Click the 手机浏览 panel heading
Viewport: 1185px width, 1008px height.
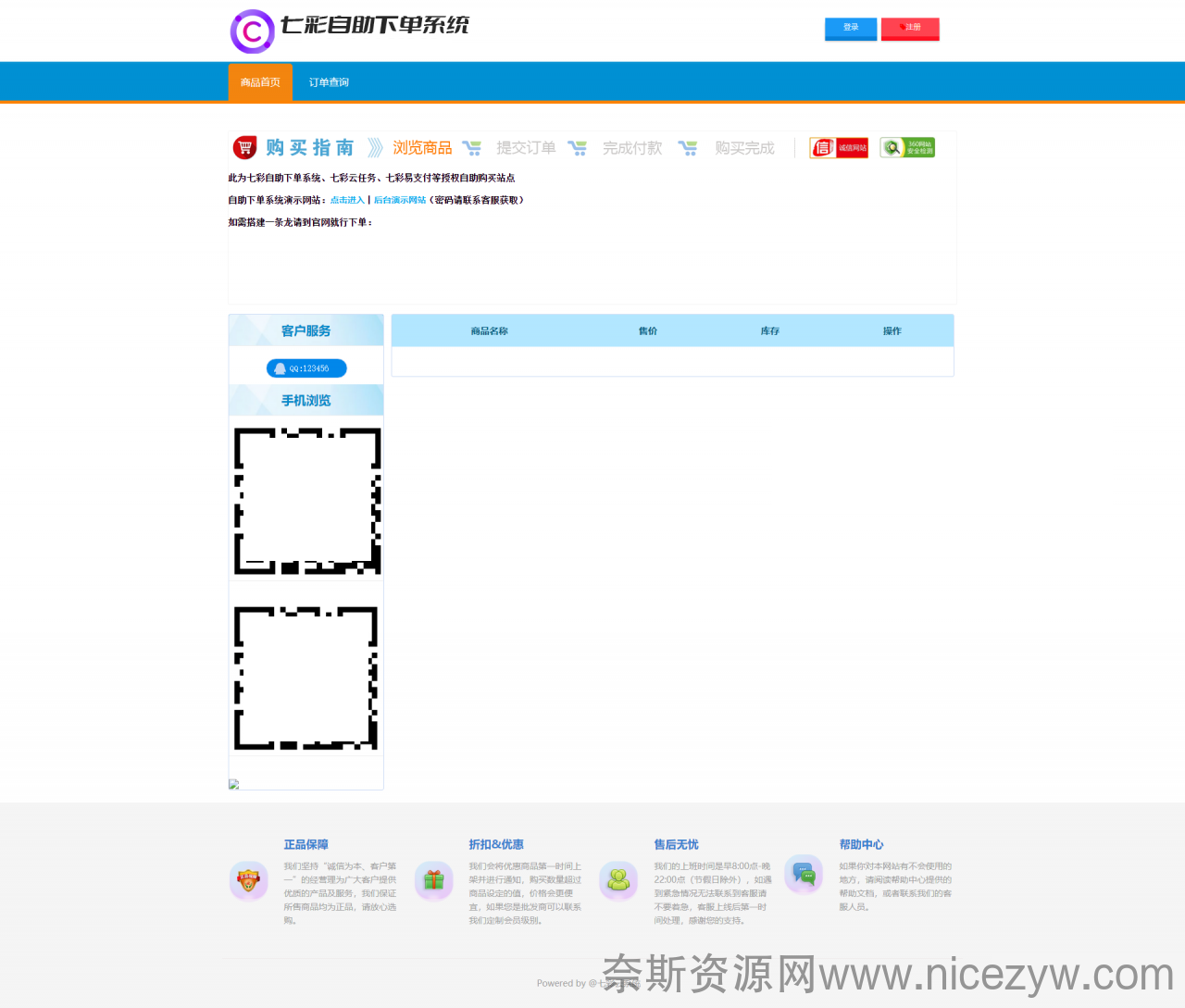click(306, 400)
